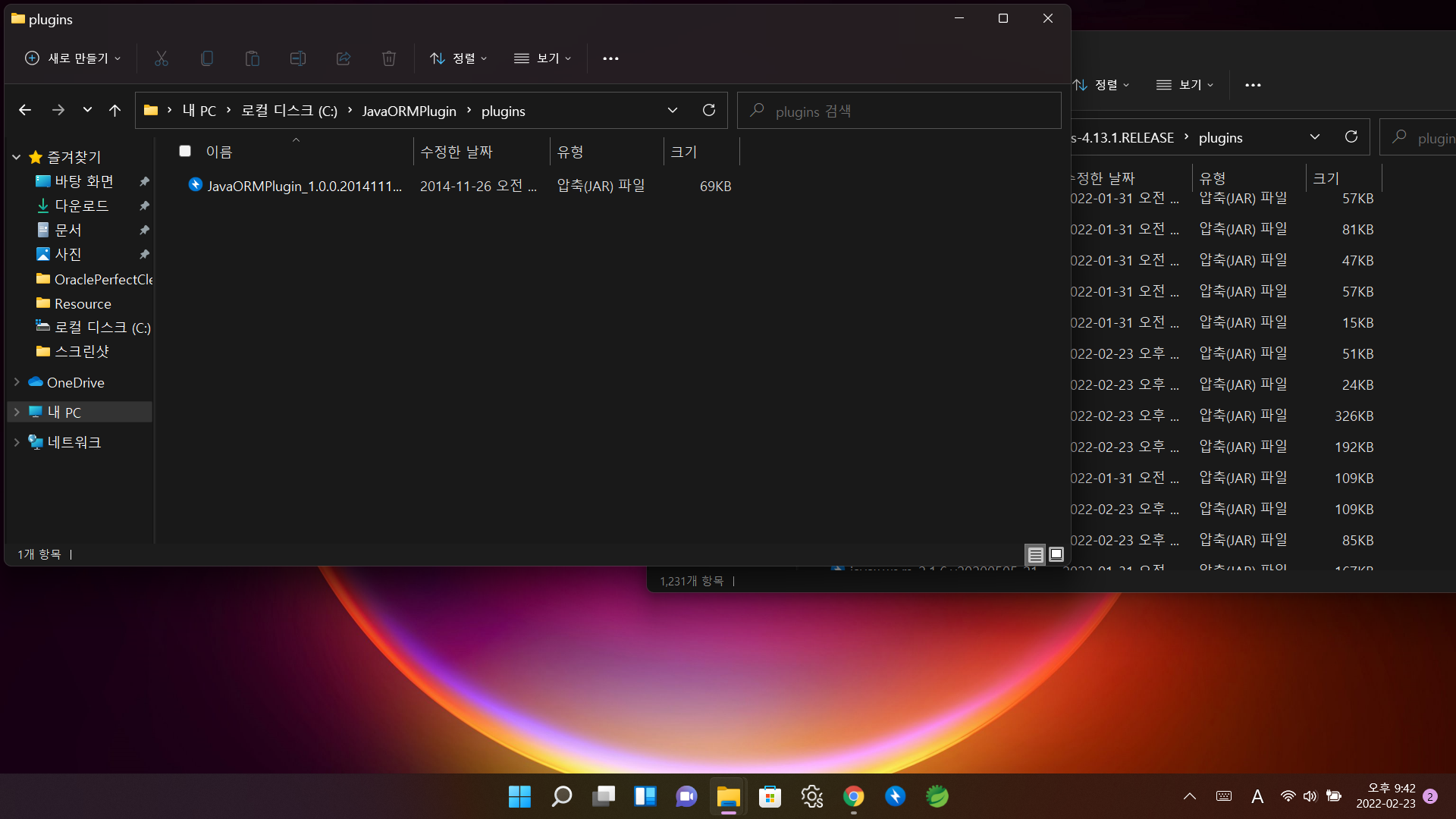This screenshot has width=1456, height=819.
Task: Open the 보기 view menu
Action: (543, 58)
